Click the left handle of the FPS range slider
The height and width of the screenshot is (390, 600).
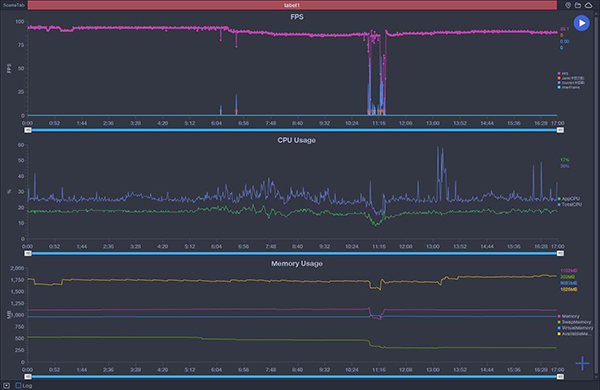pos(28,130)
